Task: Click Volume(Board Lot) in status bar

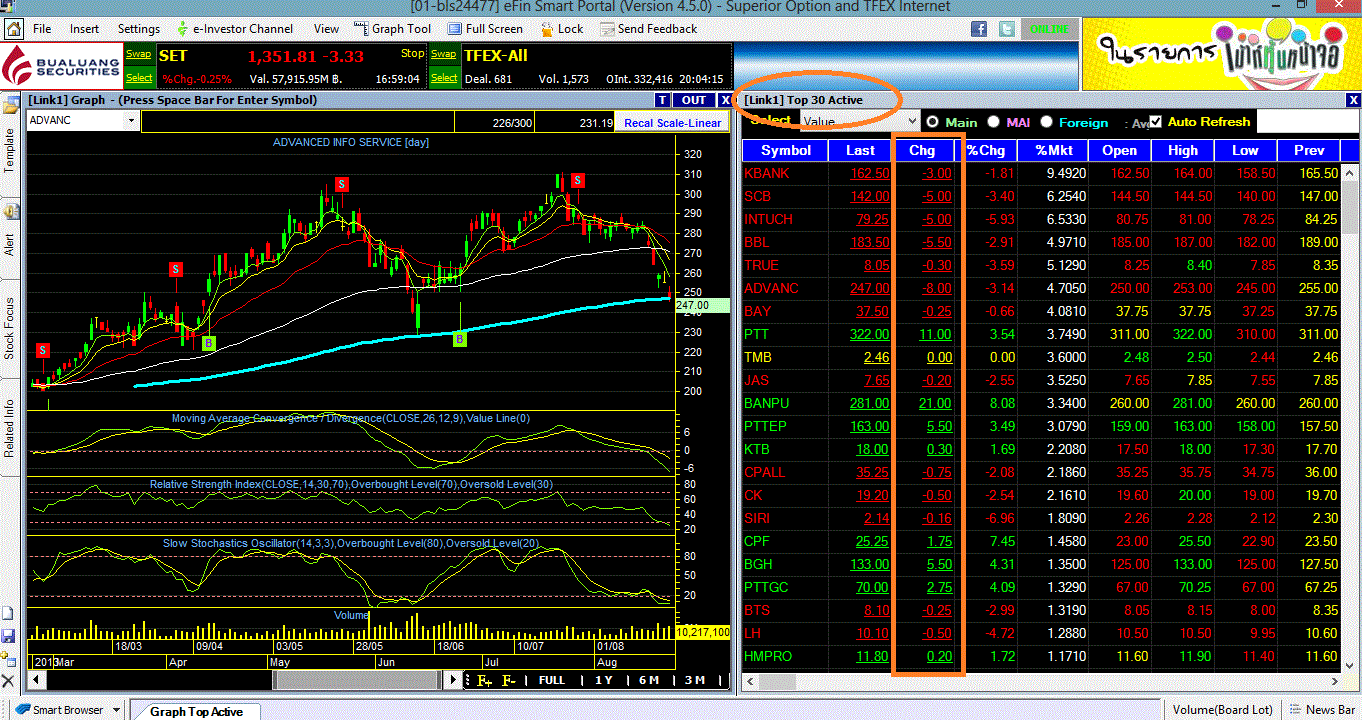Action: (1222, 710)
